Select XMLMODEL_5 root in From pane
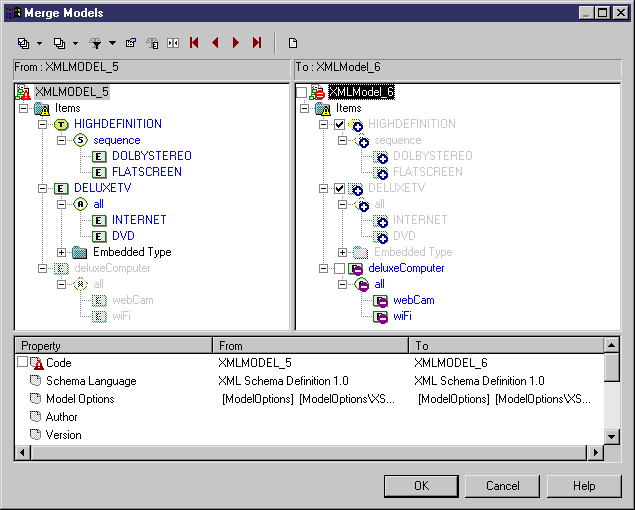 pyautogui.click(x=72, y=92)
